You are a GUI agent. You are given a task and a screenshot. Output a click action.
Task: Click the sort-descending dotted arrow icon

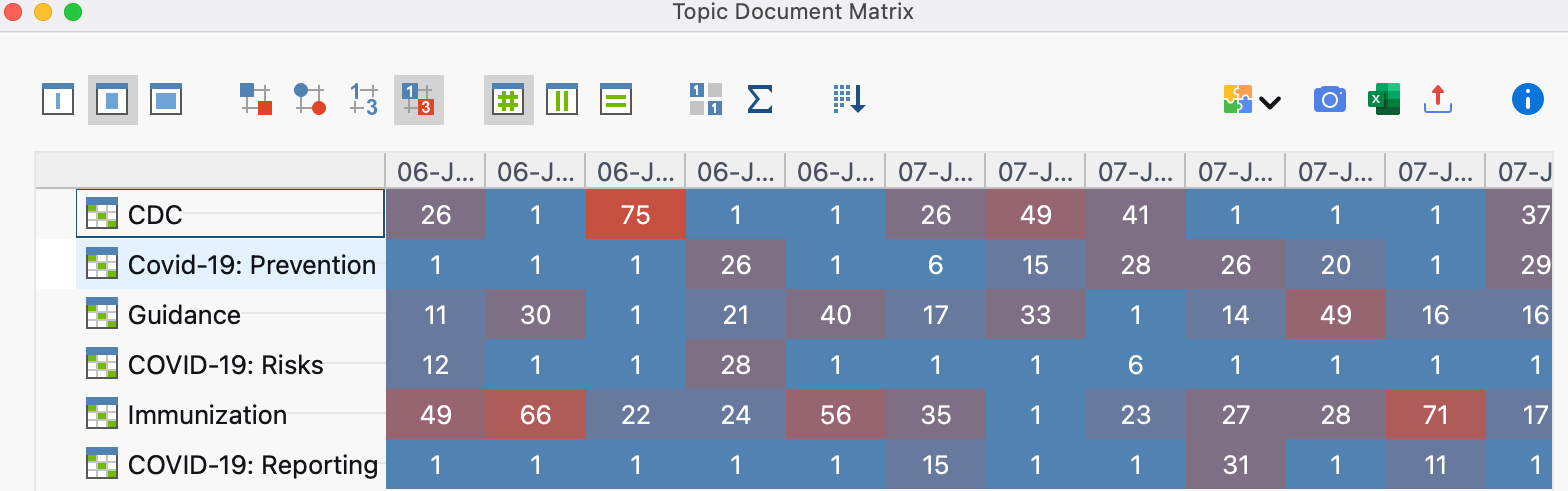(848, 100)
